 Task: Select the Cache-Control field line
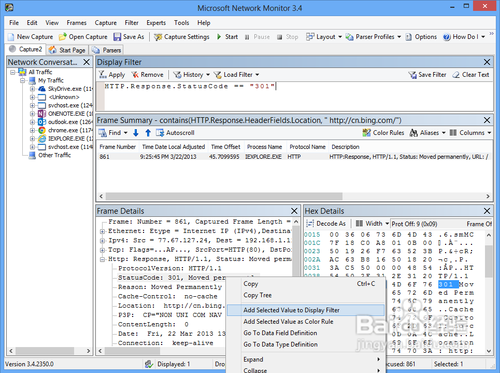point(168,296)
